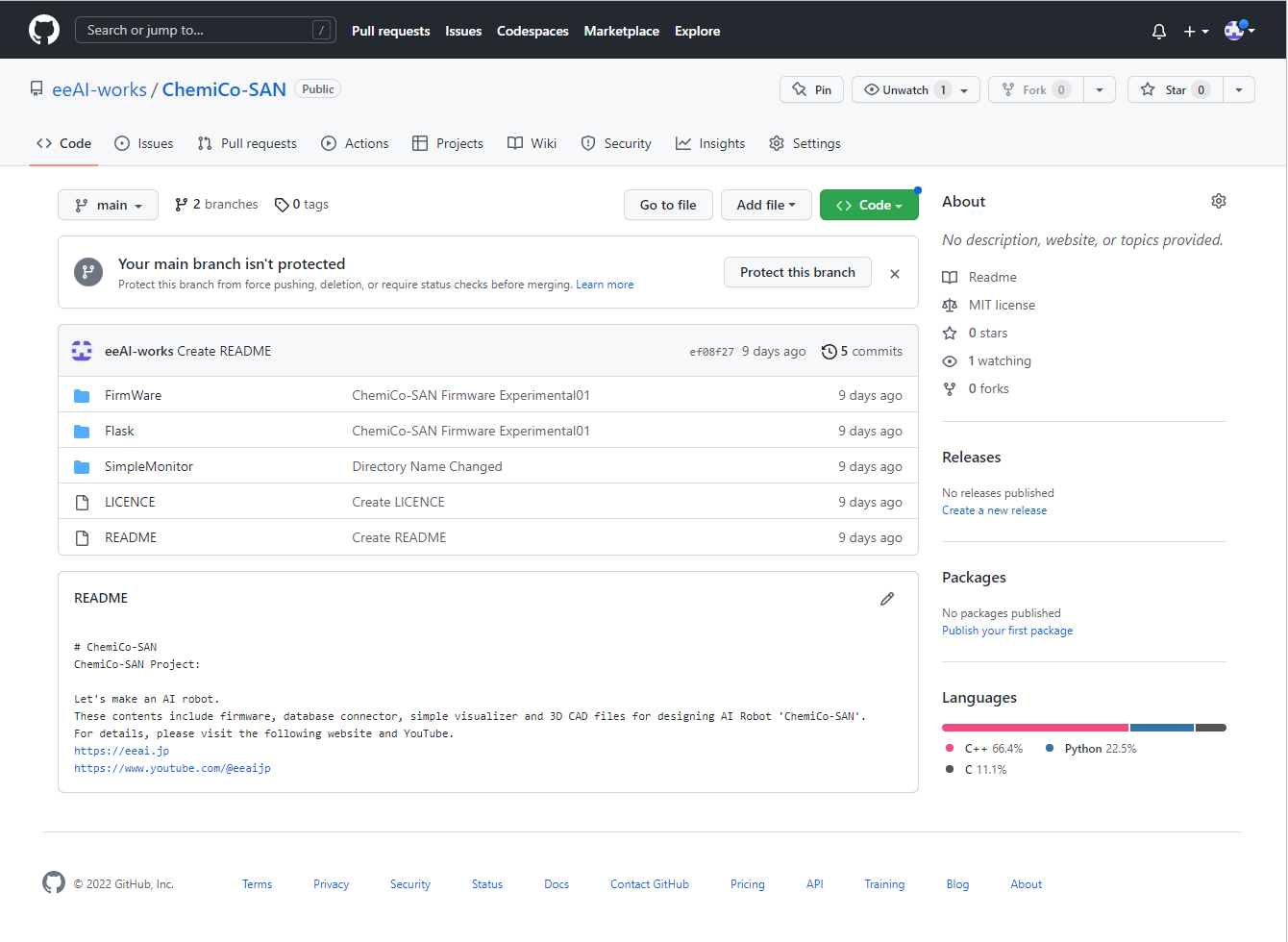Open the repository Security tab
This screenshot has height=942, width=1288.
point(616,143)
